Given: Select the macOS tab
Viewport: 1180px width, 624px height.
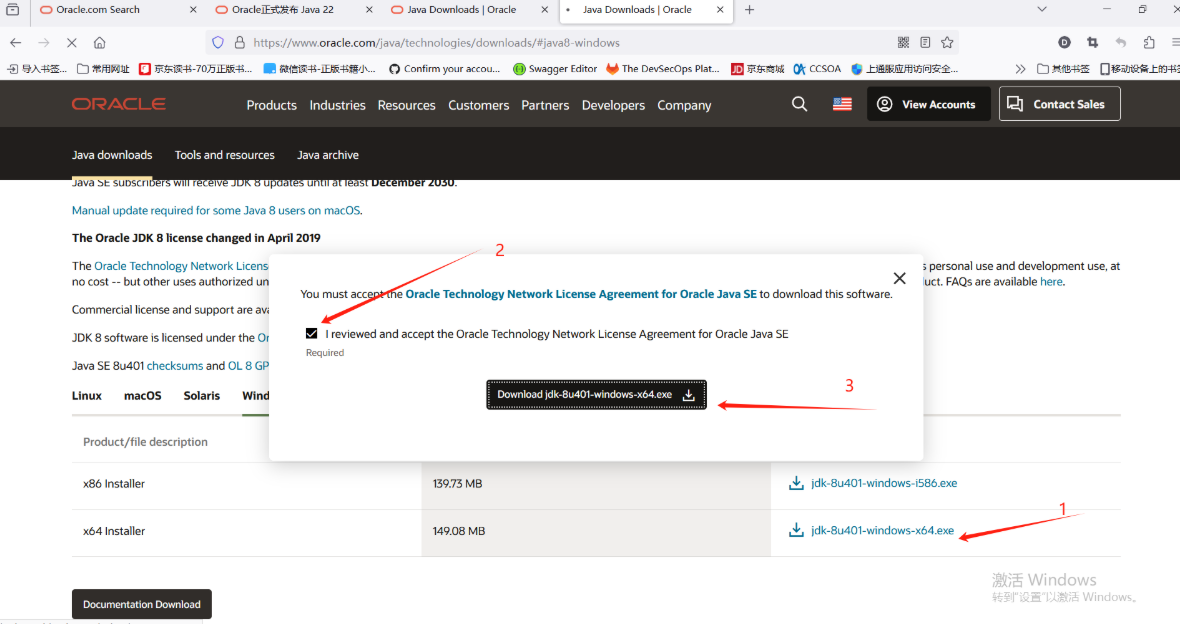Looking at the screenshot, I should [x=142, y=396].
